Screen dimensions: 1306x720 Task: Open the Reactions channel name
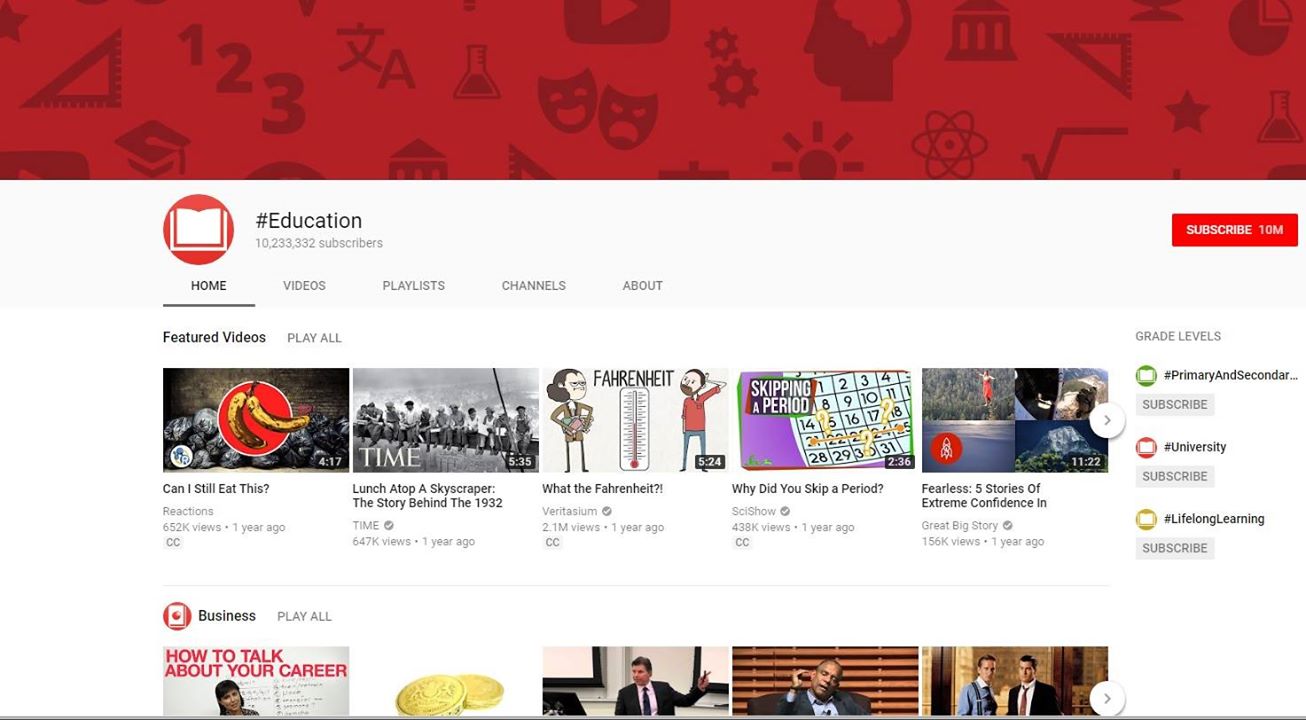coord(188,512)
